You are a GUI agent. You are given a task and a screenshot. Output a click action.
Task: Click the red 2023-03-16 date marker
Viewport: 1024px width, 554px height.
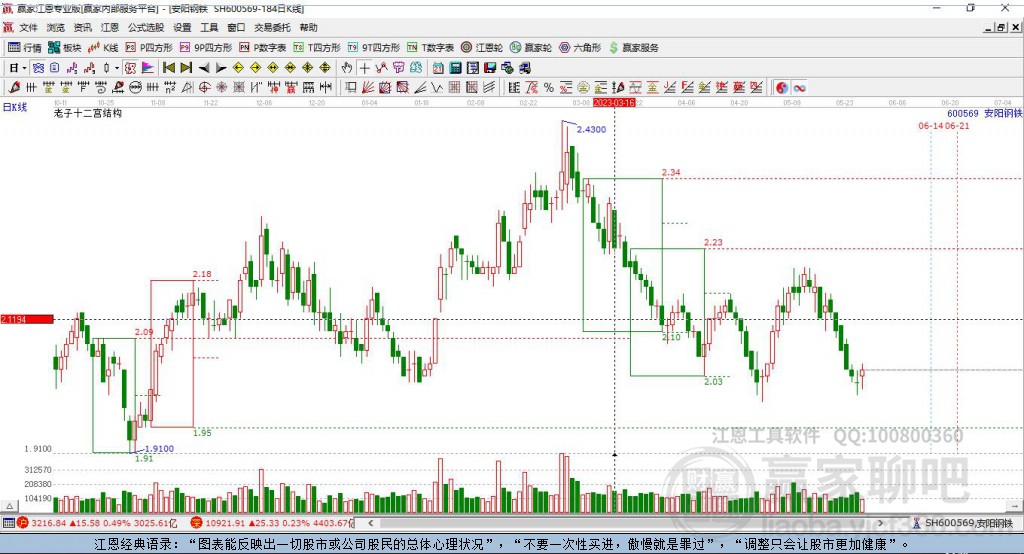coord(614,103)
